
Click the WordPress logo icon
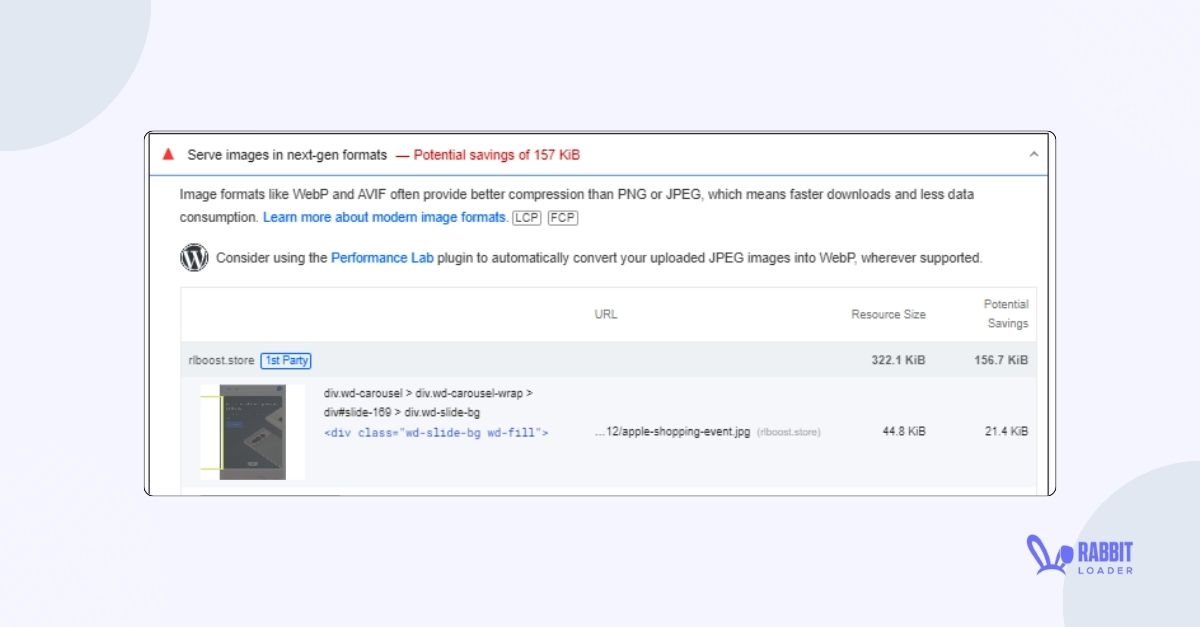pos(193,257)
